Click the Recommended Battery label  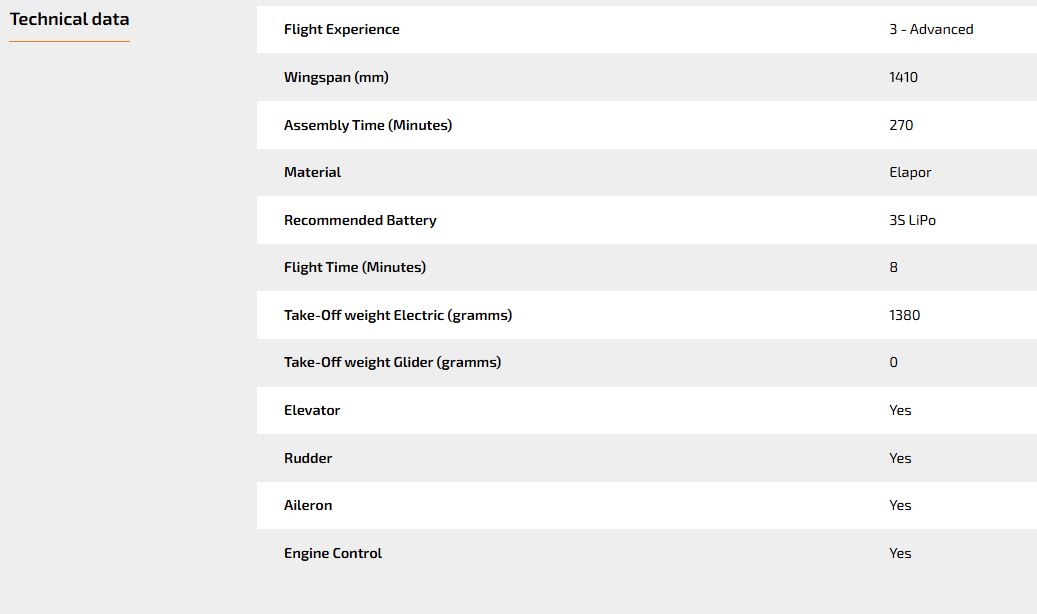360,220
